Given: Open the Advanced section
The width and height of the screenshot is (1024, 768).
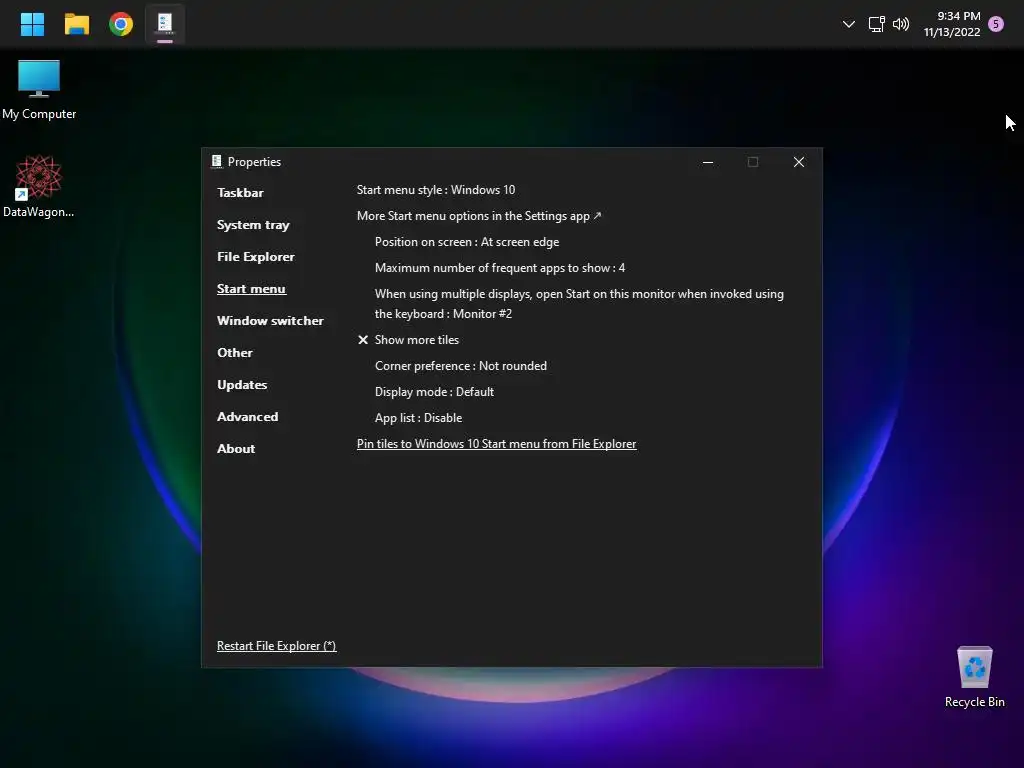Looking at the screenshot, I should click(x=248, y=417).
